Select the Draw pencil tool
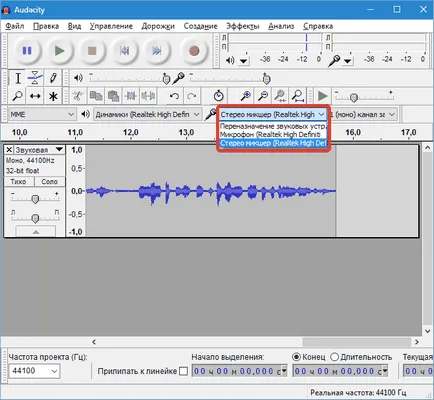Image resolution: width=434 pixels, height=400 pixels. (x=53, y=78)
